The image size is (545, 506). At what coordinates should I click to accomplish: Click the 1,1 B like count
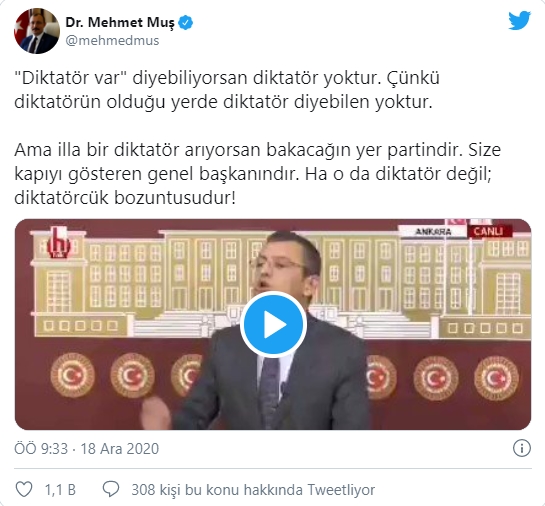point(60,490)
